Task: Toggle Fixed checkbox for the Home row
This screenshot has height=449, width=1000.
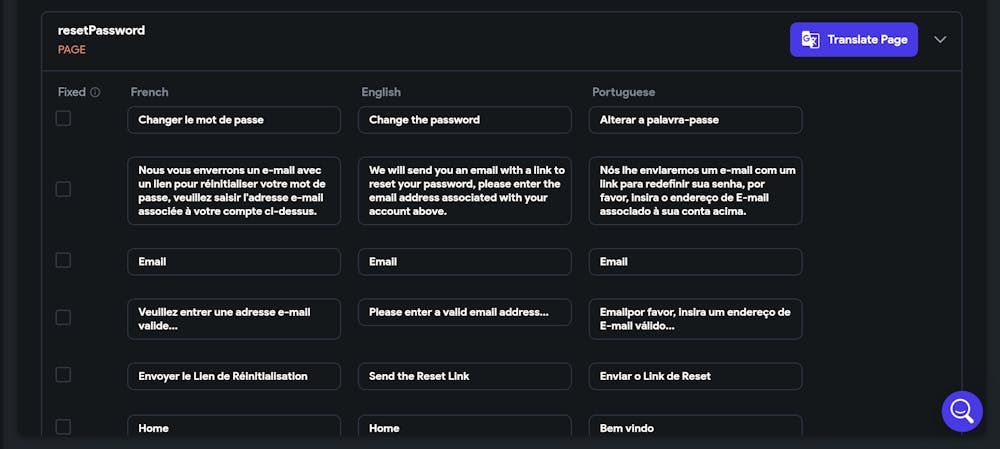Action: 63,427
